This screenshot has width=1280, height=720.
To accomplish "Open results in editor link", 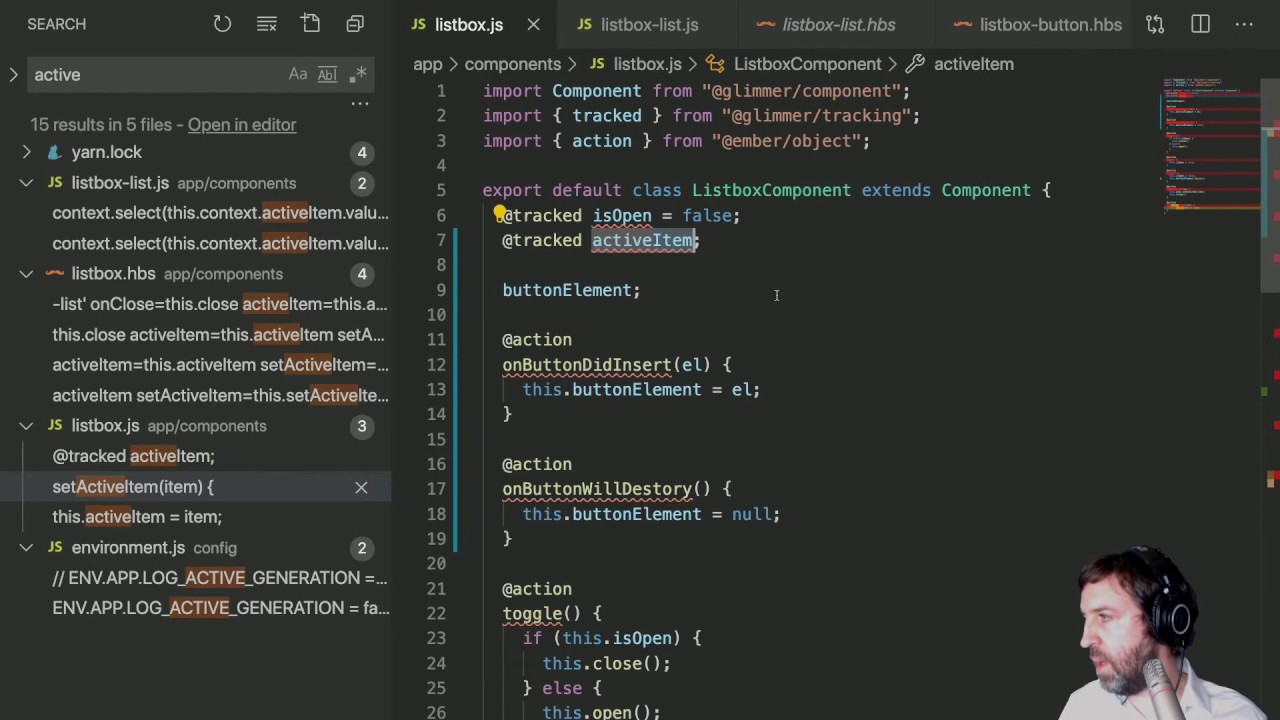I will (242, 125).
